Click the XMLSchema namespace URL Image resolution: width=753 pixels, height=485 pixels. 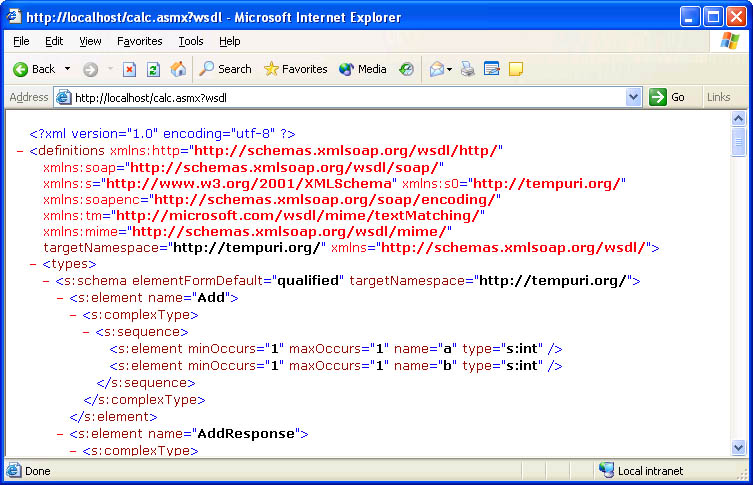coord(249,183)
